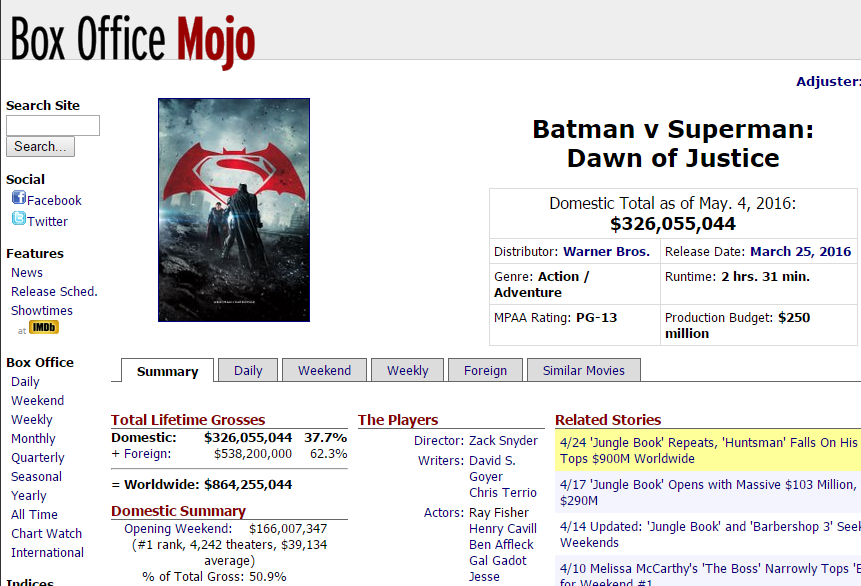This screenshot has width=861, height=586.
Task: Click the March 25, 2016 release date link
Action: 801,252
